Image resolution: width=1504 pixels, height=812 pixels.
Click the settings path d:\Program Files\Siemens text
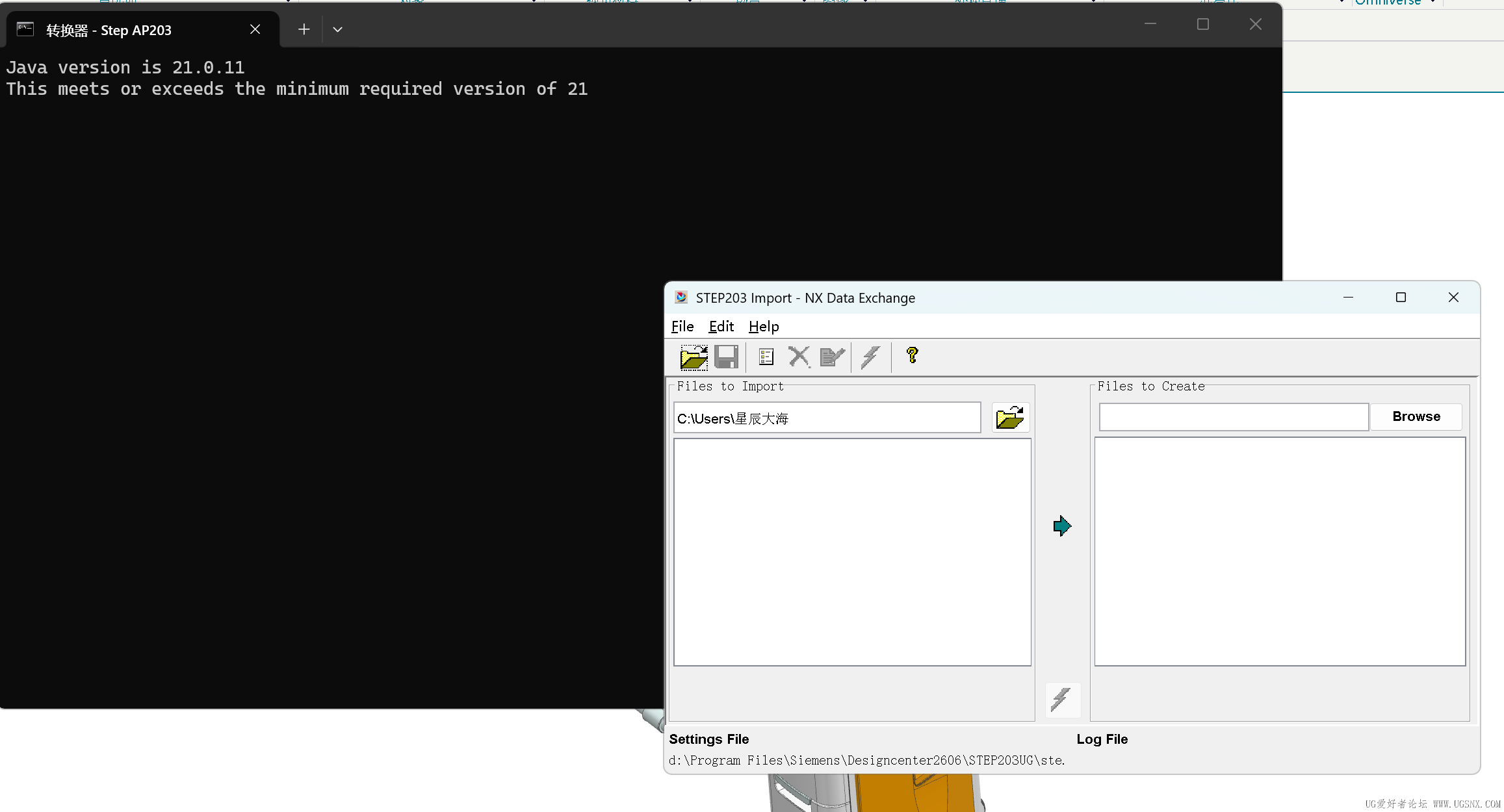click(867, 760)
